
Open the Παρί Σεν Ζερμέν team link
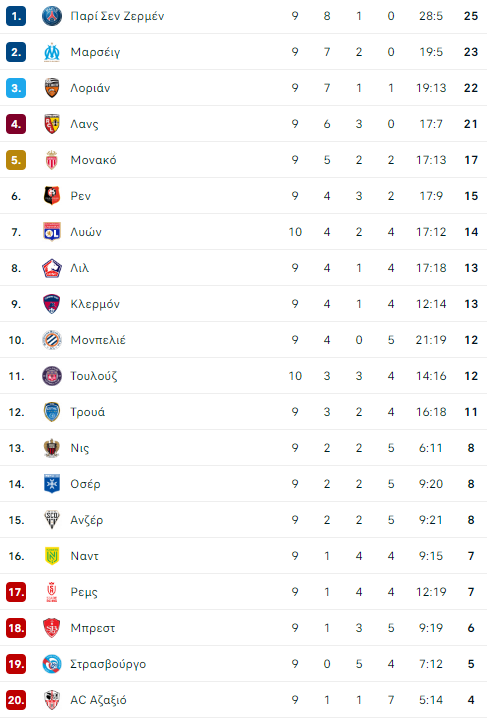(x=117, y=16)
